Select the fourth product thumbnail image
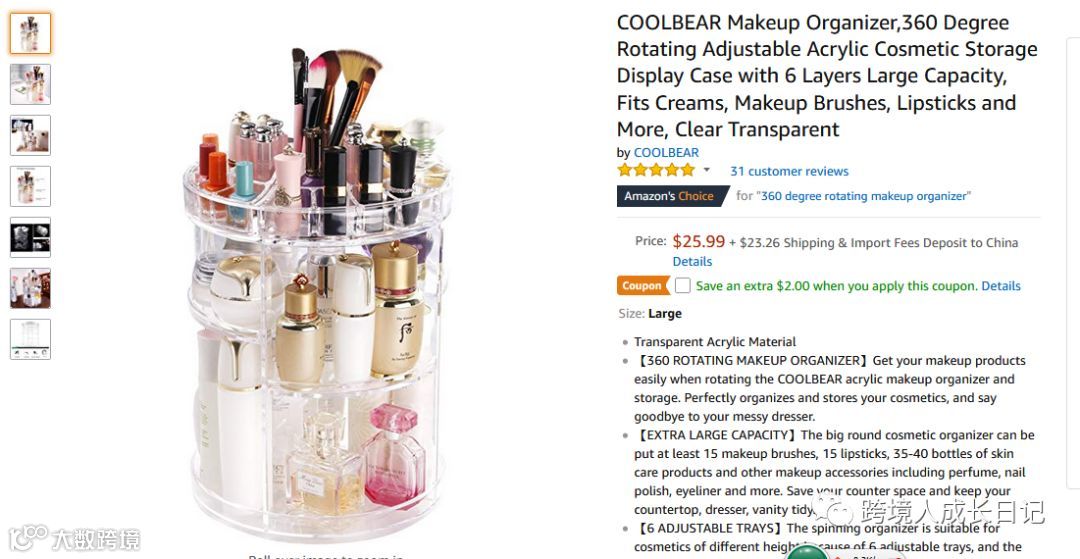This screenshot has width=1080, height=559. tap(30, 186)
